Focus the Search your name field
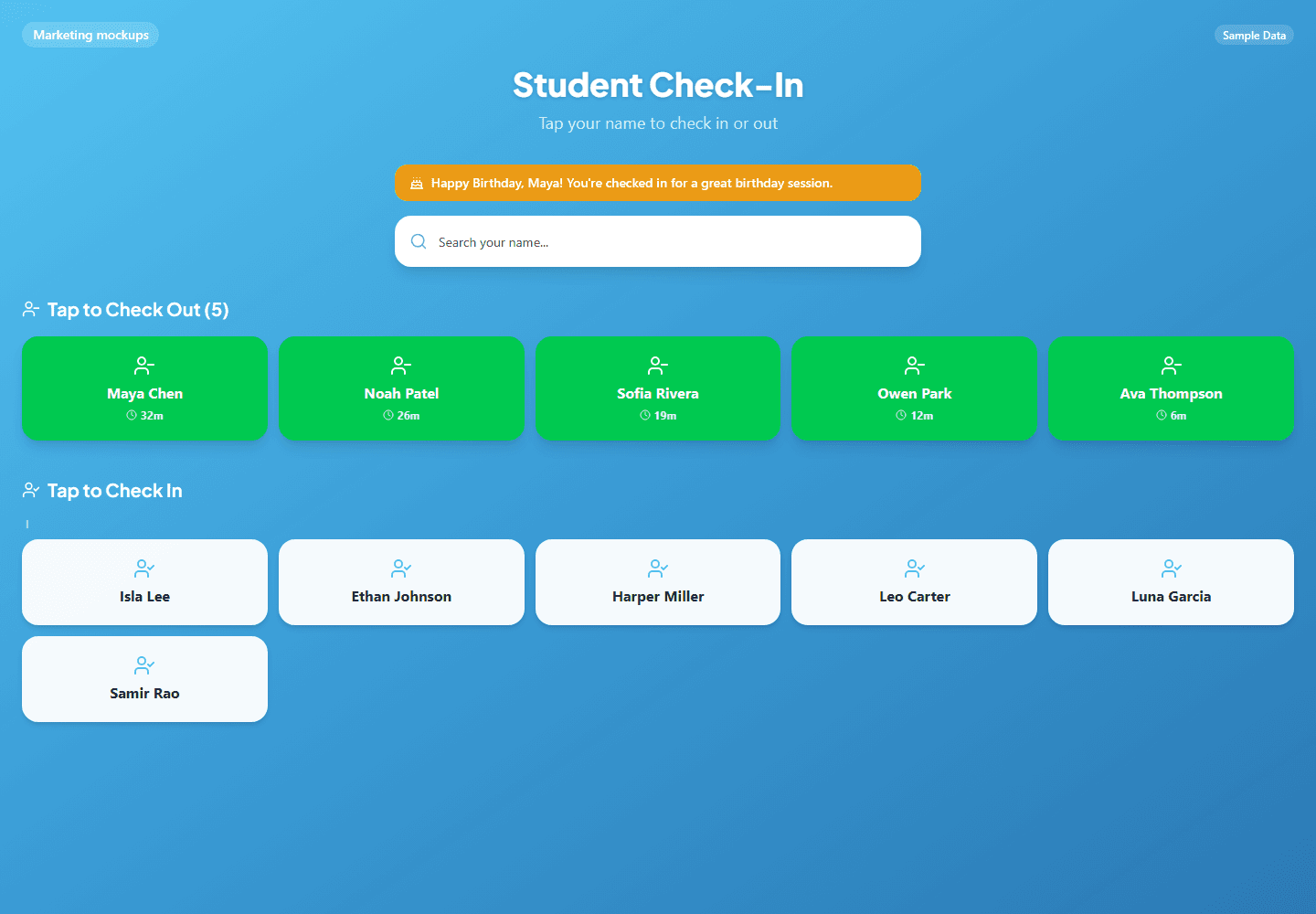 pos(658,241)
